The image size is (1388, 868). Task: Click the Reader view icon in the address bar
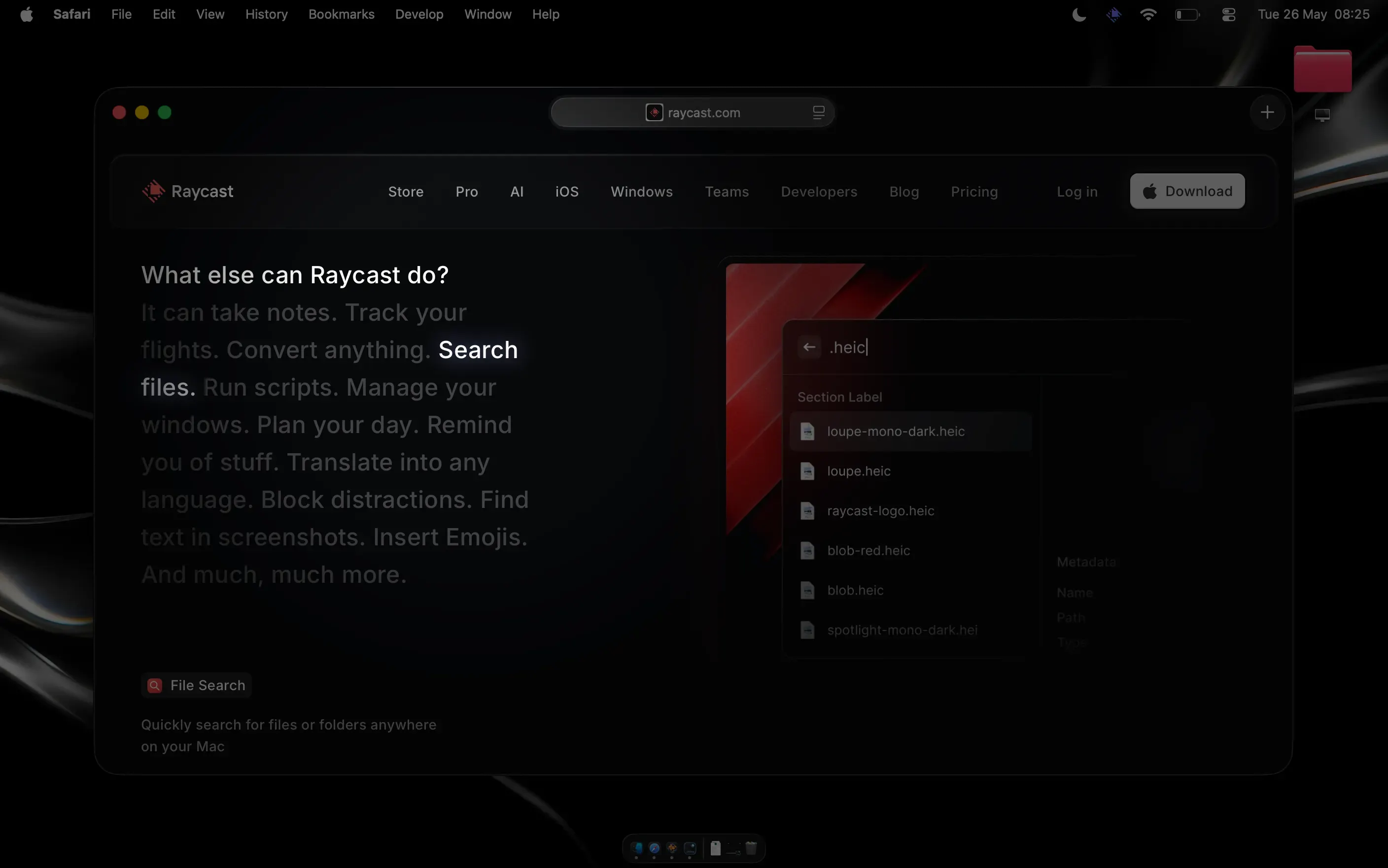[818, 112]
